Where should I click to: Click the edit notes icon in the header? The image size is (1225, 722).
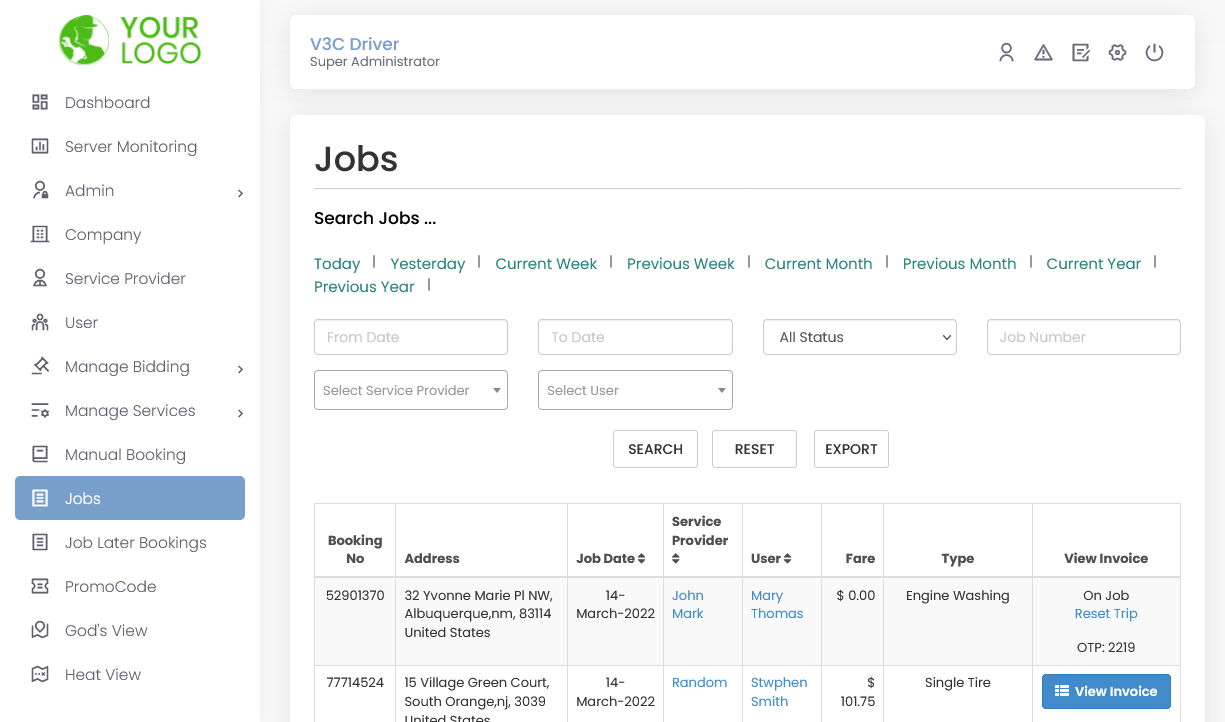pyautogui.click(x=1080, y=52)
